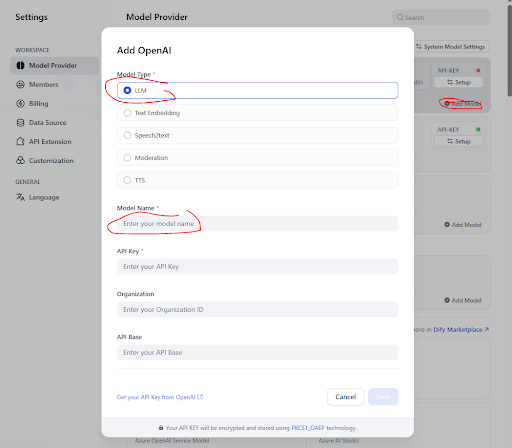Open System Model Settings

pos(451,47)
